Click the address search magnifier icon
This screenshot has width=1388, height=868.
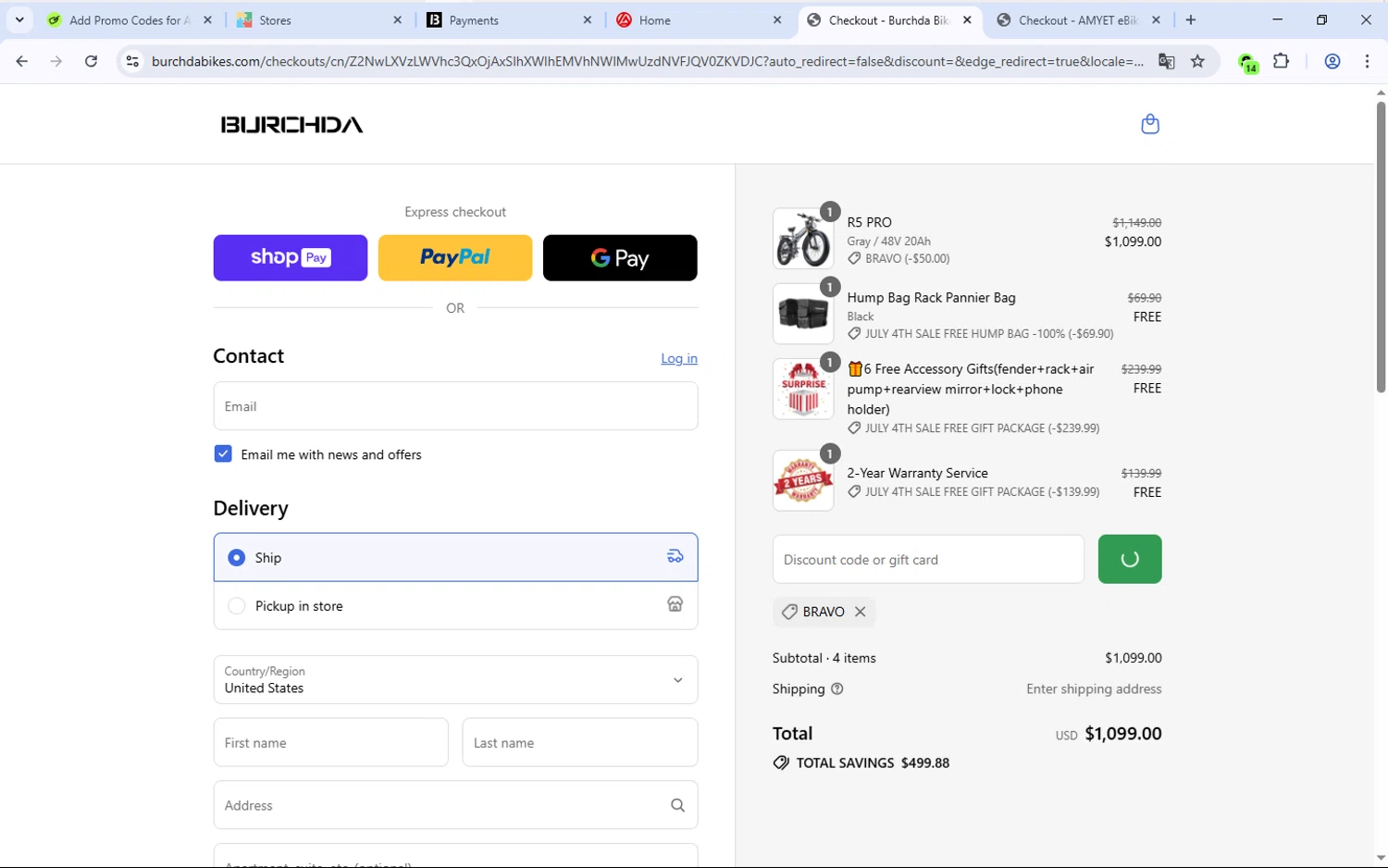point(677,805)
